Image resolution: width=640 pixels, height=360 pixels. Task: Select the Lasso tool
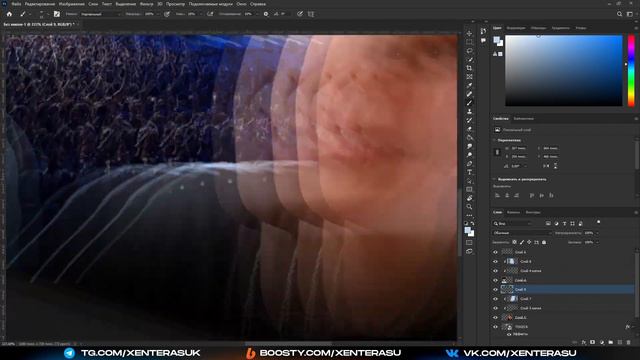tap(469, 51)
